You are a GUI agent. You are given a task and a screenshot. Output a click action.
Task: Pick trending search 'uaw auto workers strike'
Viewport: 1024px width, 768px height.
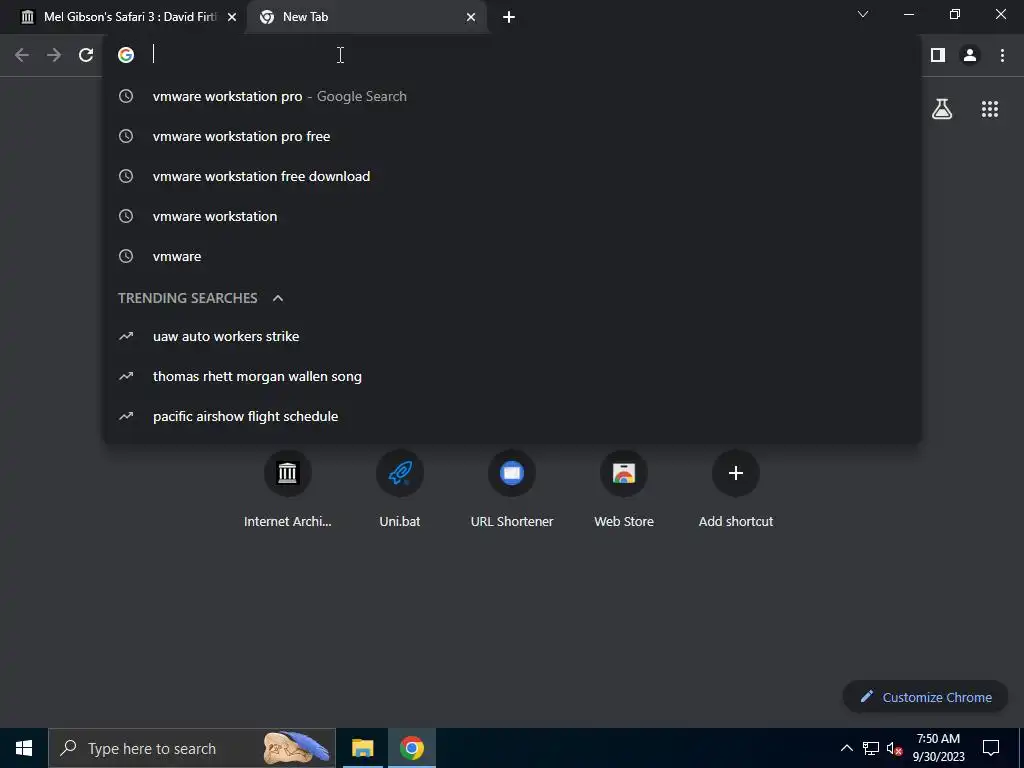pos(512,336)
